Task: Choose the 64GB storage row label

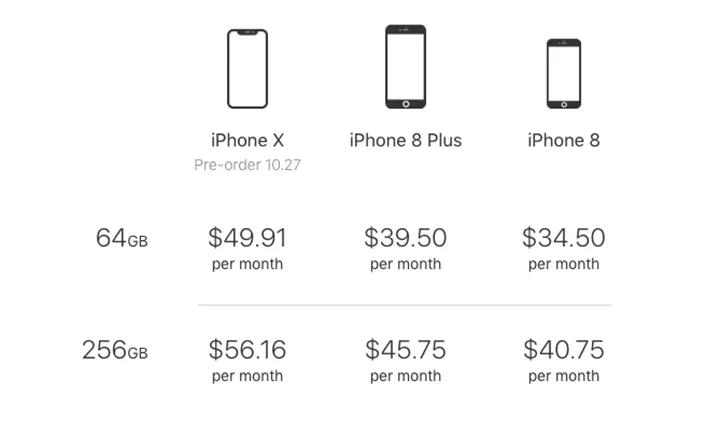Action: (x=121, y=239)
